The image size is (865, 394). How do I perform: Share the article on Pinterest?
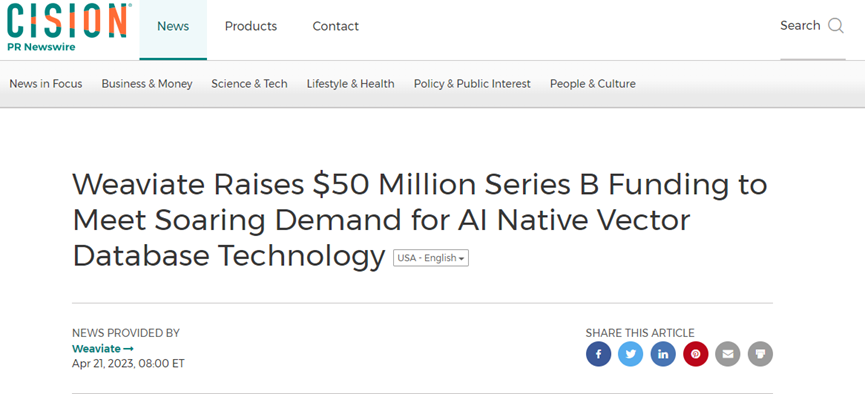click(x=696, y=354)
